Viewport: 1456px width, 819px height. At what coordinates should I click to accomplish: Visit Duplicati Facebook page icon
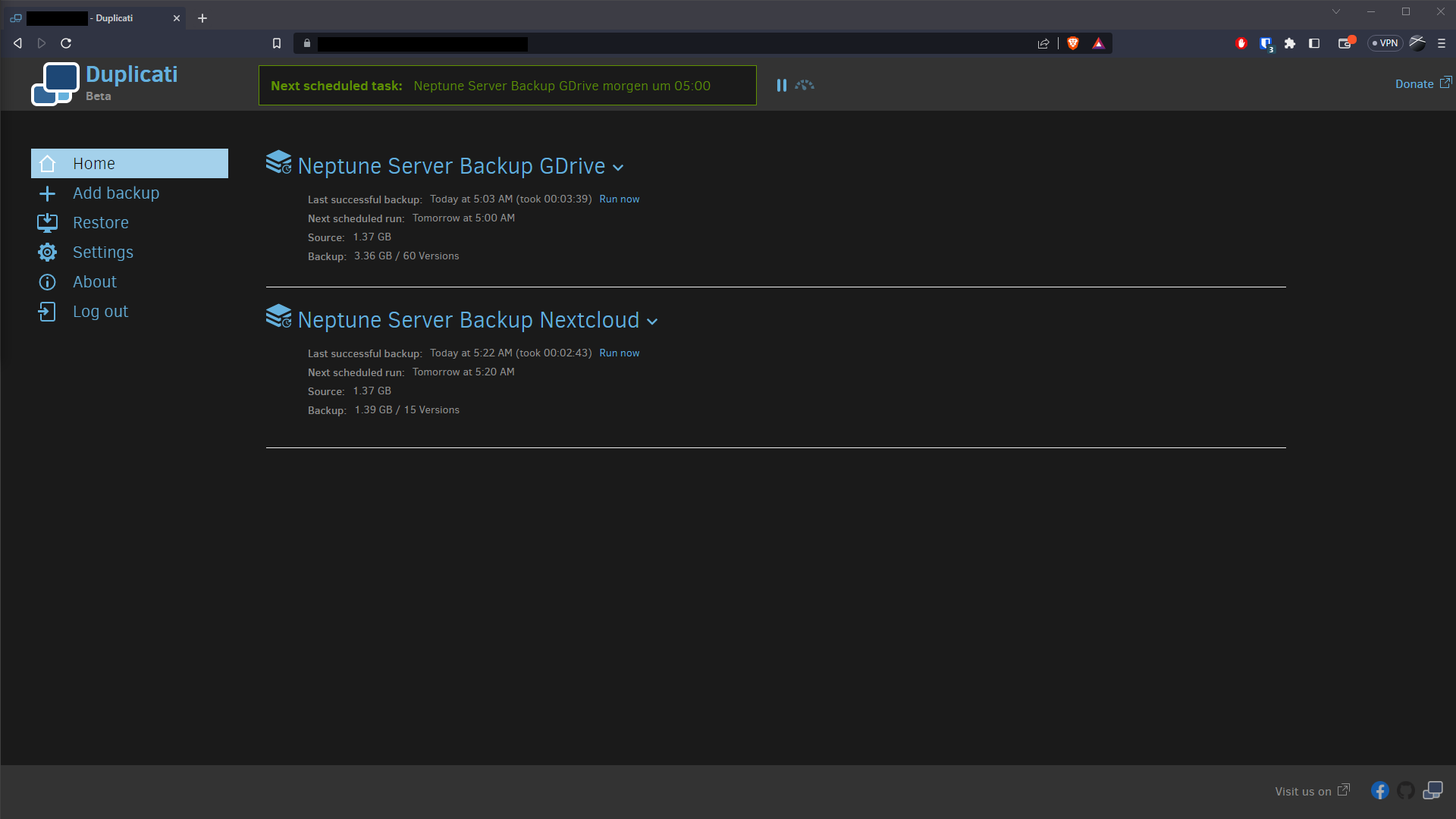1379,791
